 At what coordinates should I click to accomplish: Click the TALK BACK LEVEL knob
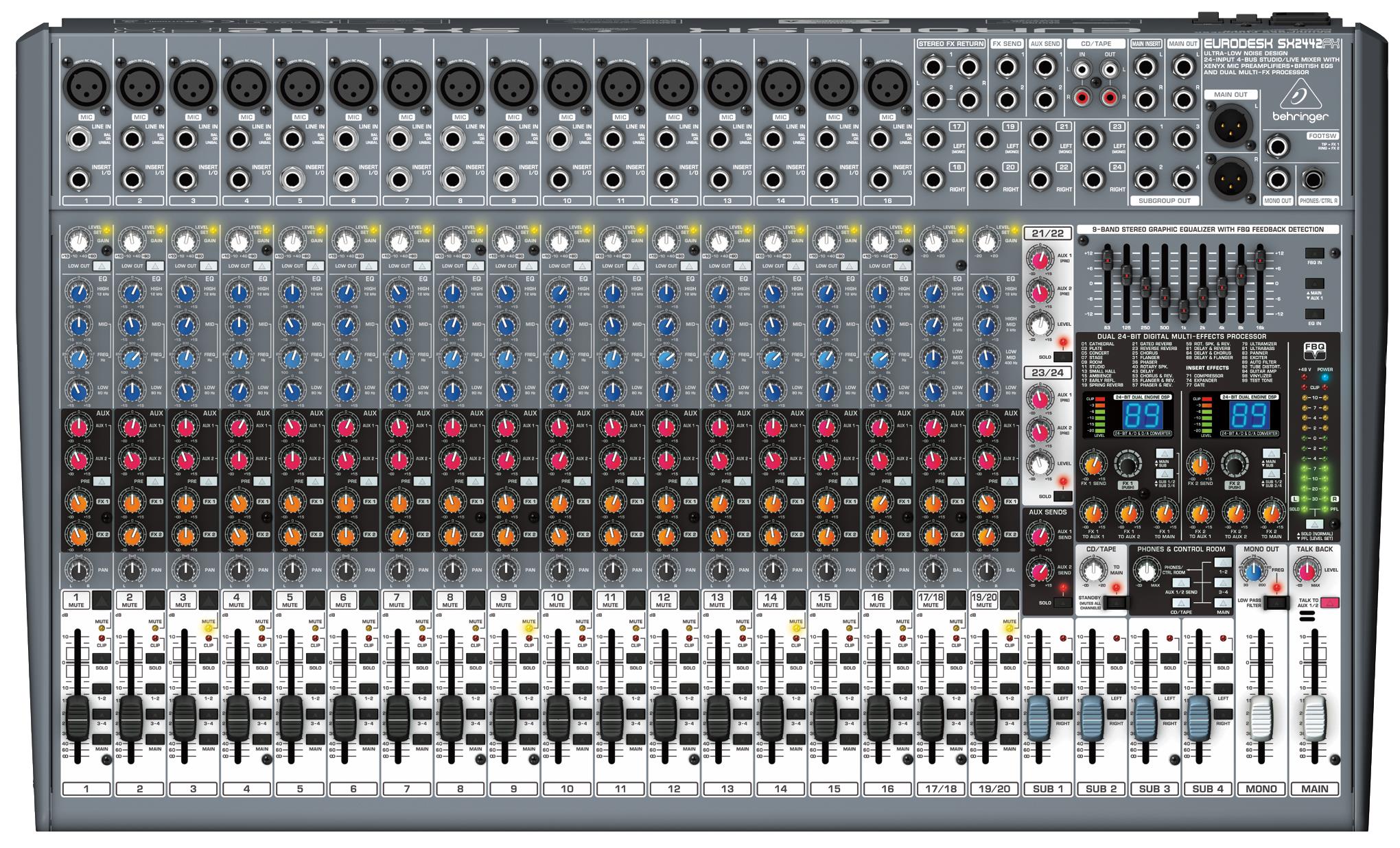pyautogui.click(x=1307, y=572)
